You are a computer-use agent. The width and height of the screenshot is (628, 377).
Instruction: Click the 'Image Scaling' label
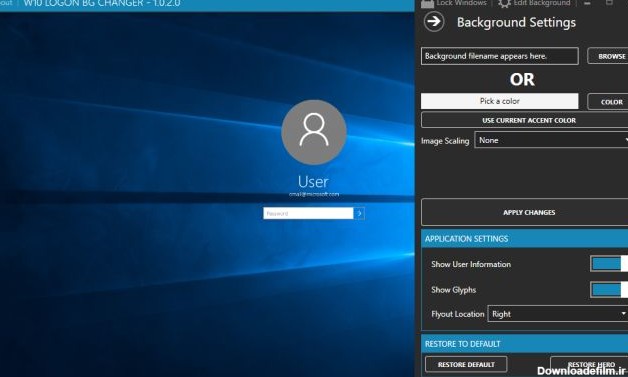[445, 141]
